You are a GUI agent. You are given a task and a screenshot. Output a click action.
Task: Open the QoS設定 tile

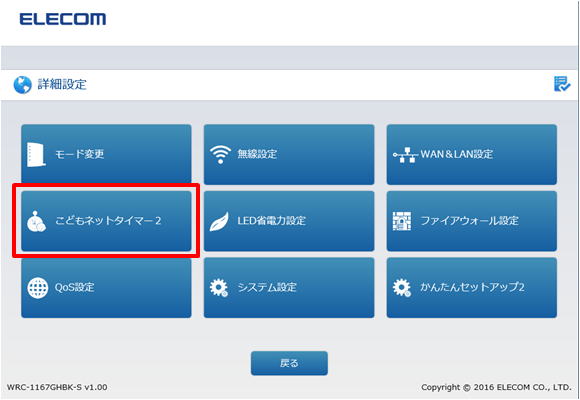pyautogui.click(x=106, y=288)
